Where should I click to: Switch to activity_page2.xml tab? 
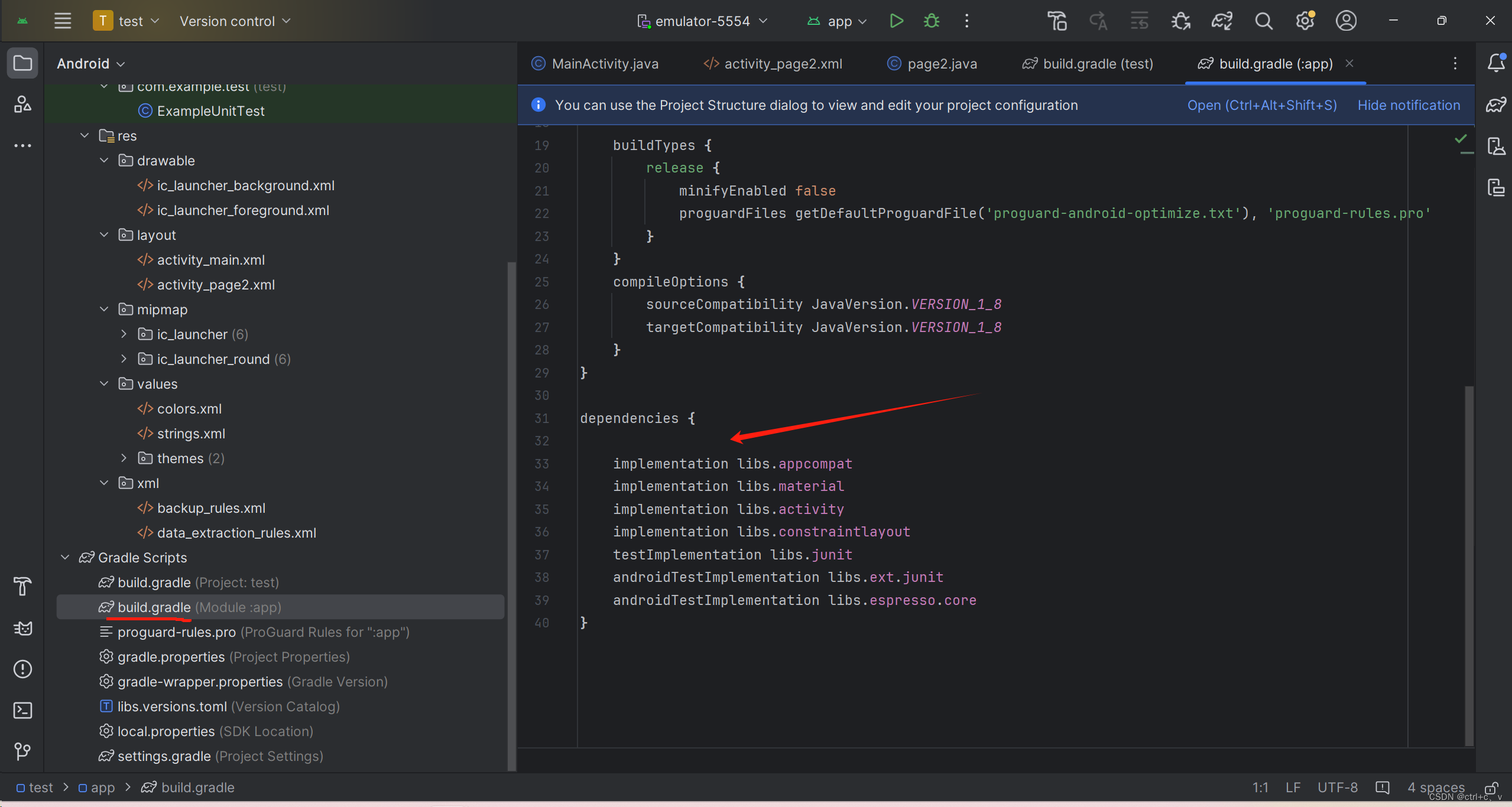coord(773,63)
